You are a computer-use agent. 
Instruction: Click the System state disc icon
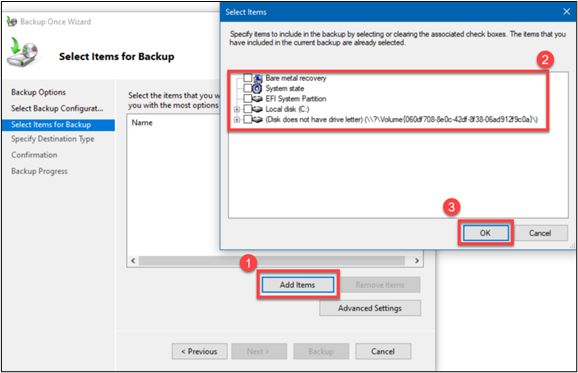(257, 88)
